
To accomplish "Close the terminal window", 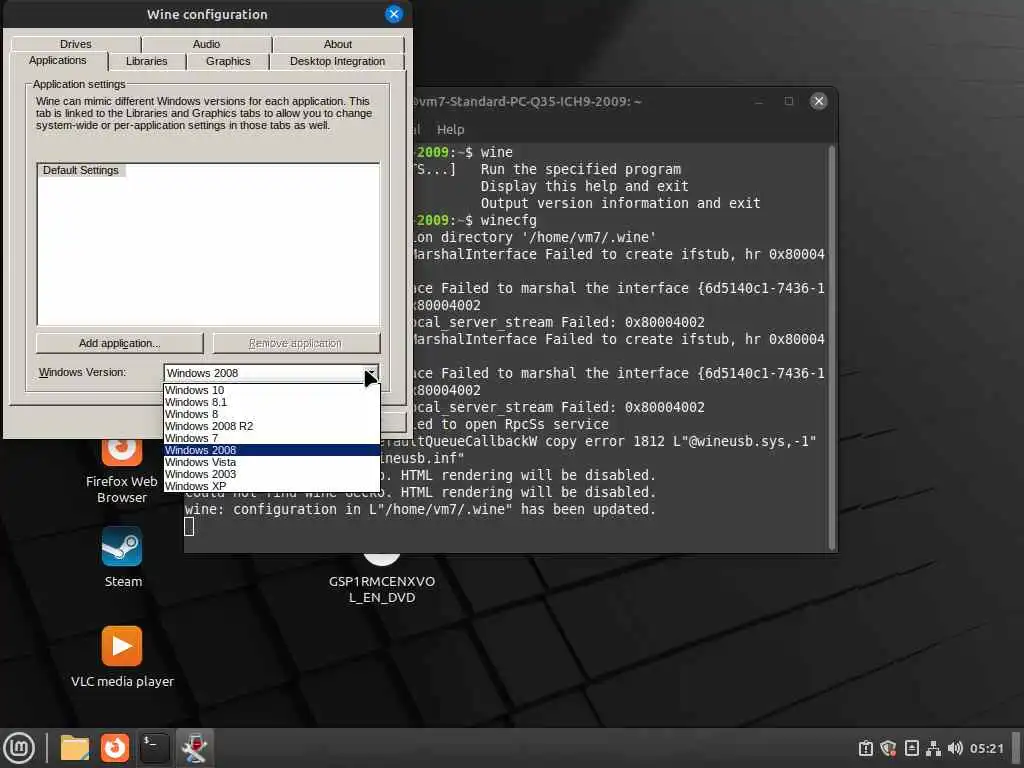I will coord(818,101).
